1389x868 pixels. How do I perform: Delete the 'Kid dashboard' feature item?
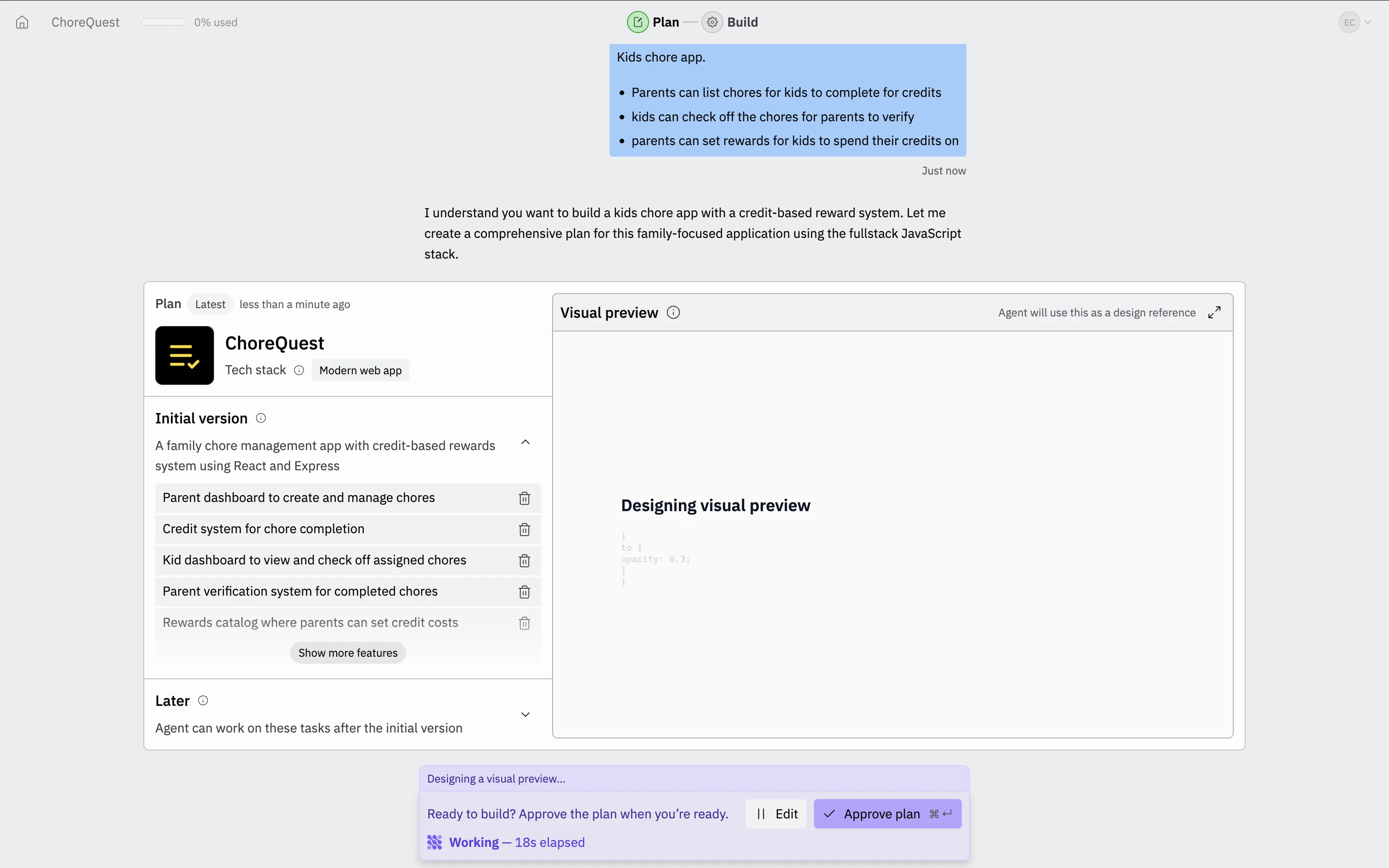tap(524, 561)
